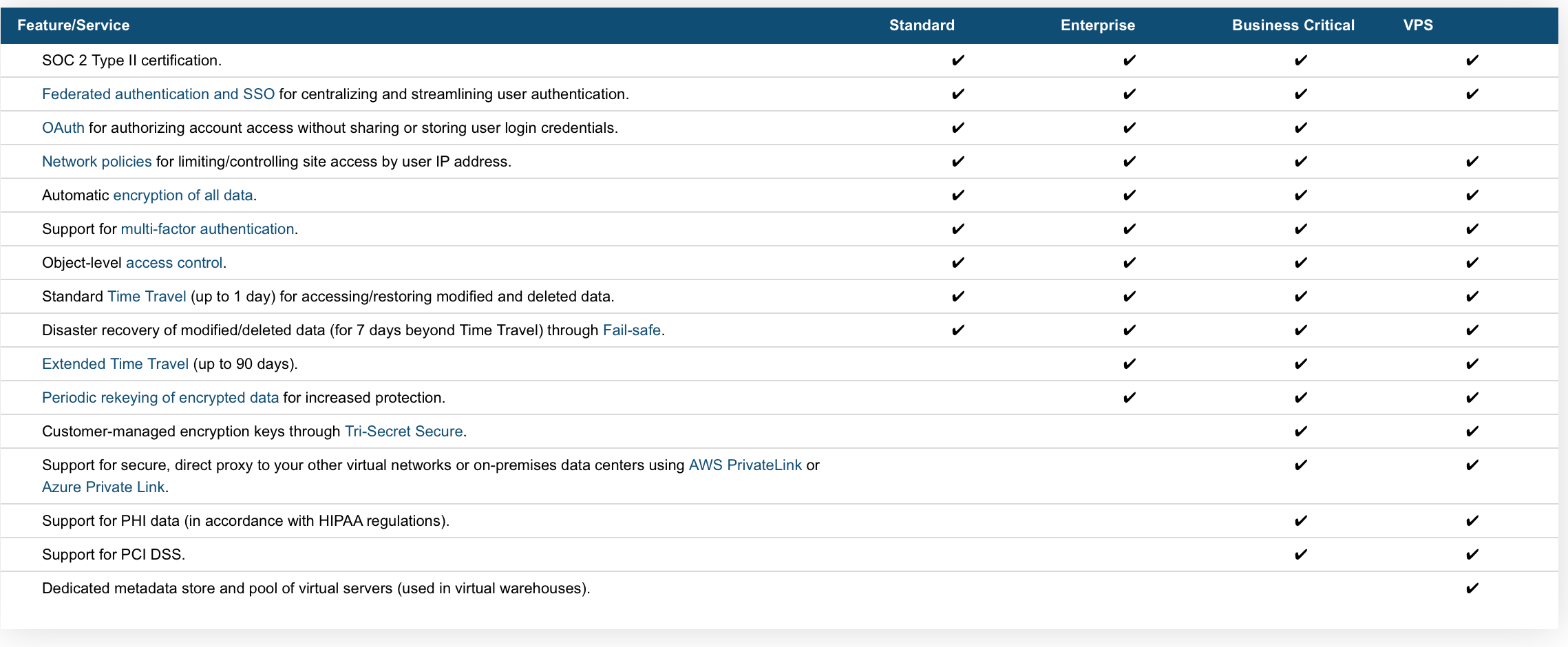This screenshot has width=1568, height=647.
Task: Click the Feature/Service column header
Action: tap(73, 25)
